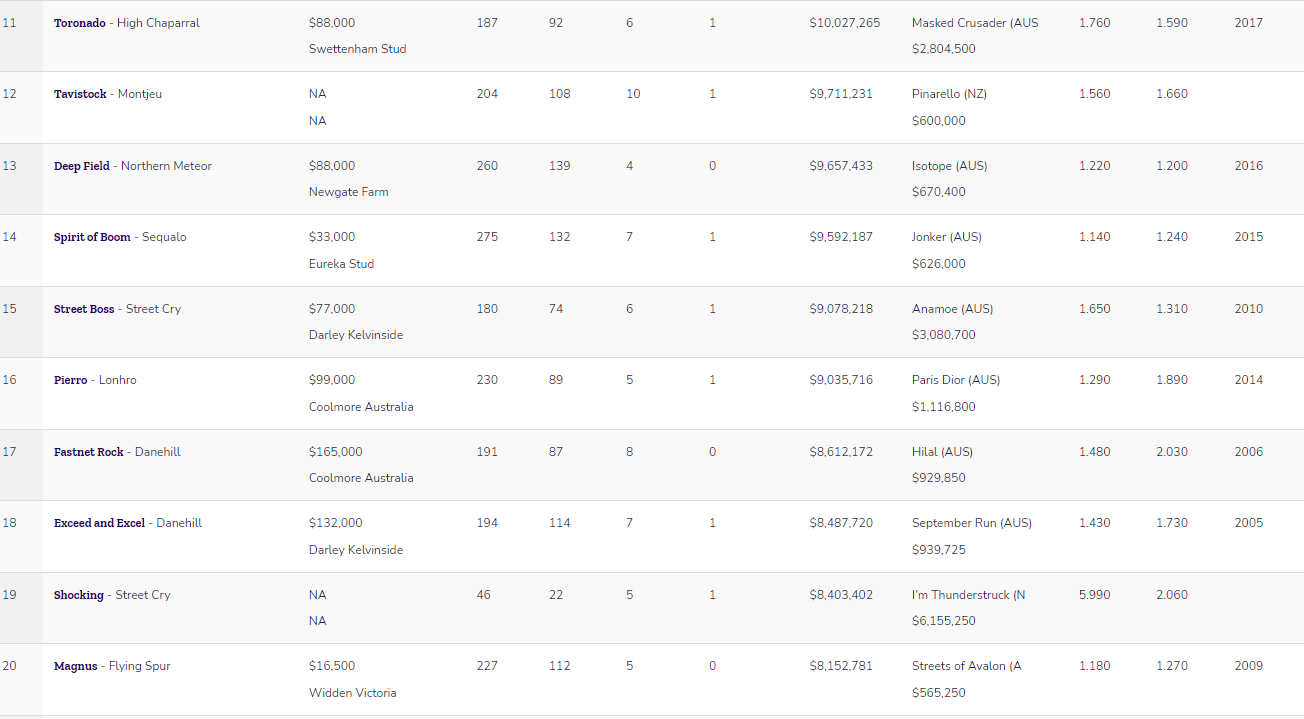Image resolution: width=1304 pixels, height=719 pixels.
Task: Click Swettenham Stud farm name
Action: click(357, 49)
